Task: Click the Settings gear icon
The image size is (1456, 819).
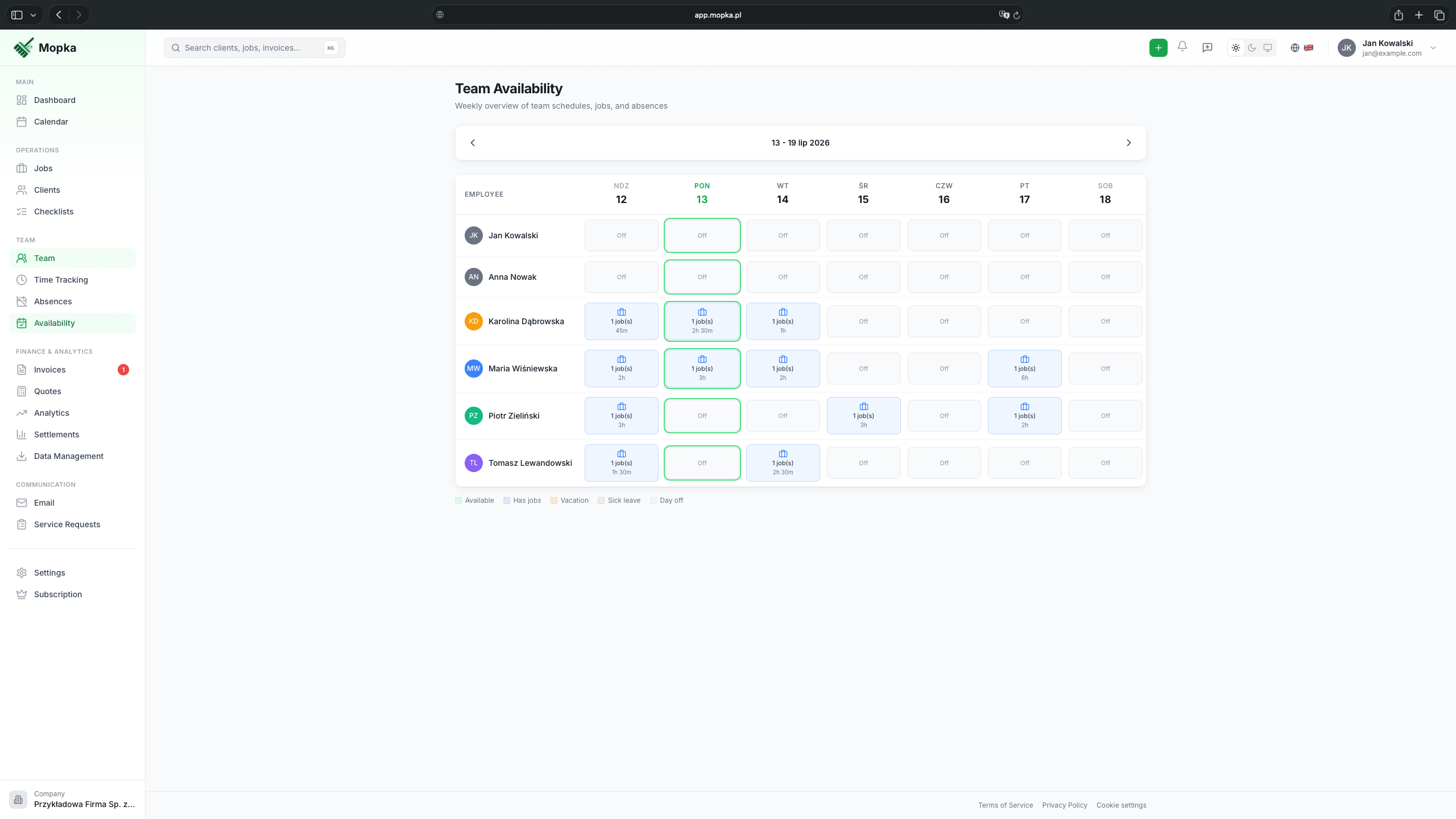Action: tap(22, 573)
